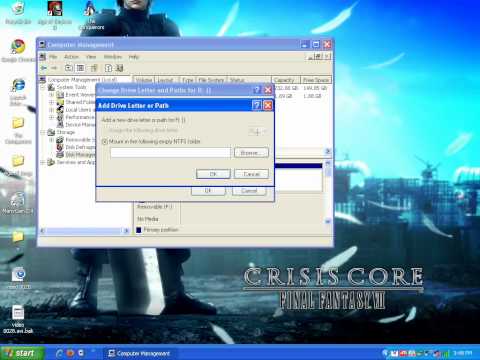Click the disk view vertical scrollbar down arrow
The width and height of the screenshot is (480, 360).
pos(328,221)
